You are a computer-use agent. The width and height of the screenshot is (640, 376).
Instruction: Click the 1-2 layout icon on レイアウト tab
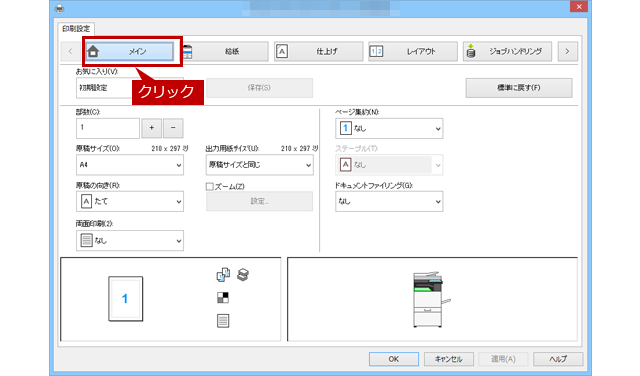(376, 51)
